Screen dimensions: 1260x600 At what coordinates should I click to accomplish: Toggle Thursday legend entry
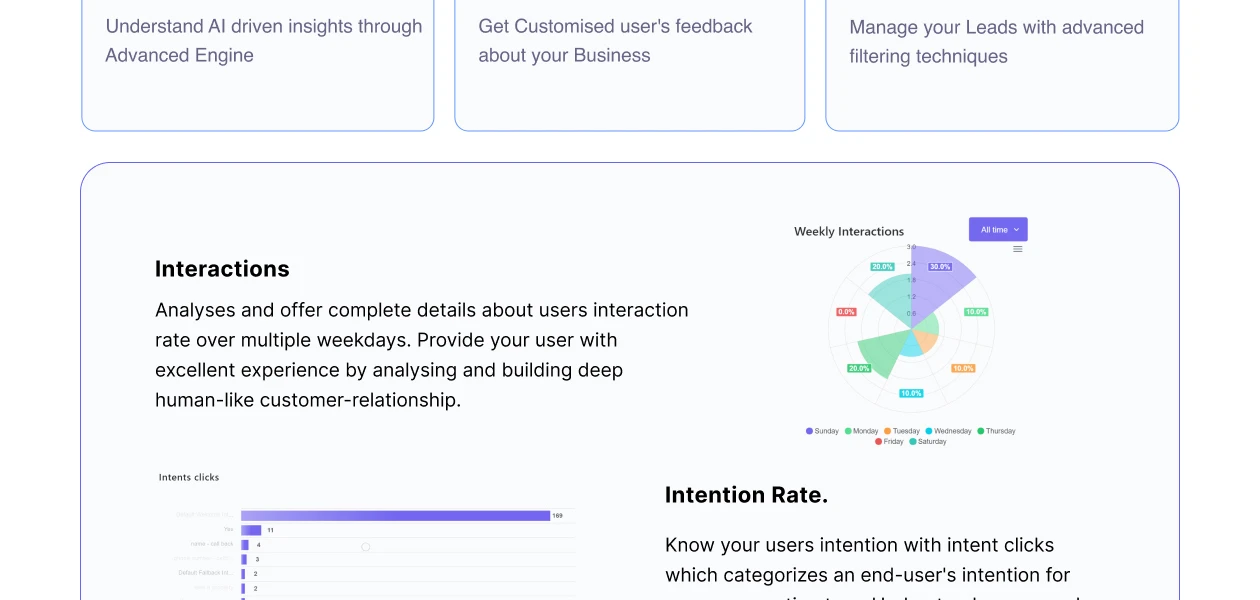(996, 431)
